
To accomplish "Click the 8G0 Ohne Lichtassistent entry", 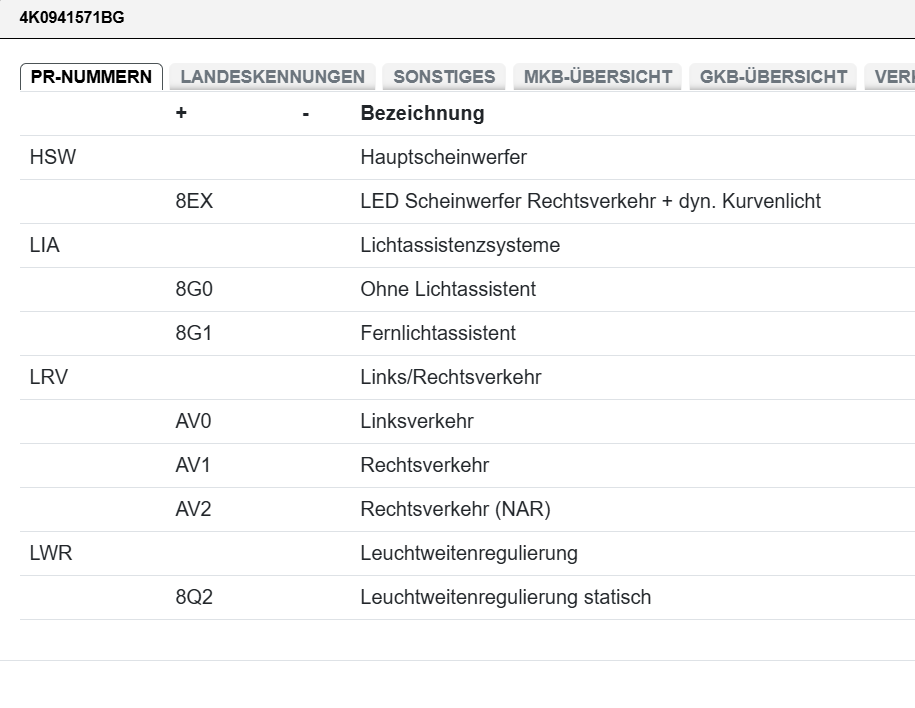I will click(x=447, y=290).
